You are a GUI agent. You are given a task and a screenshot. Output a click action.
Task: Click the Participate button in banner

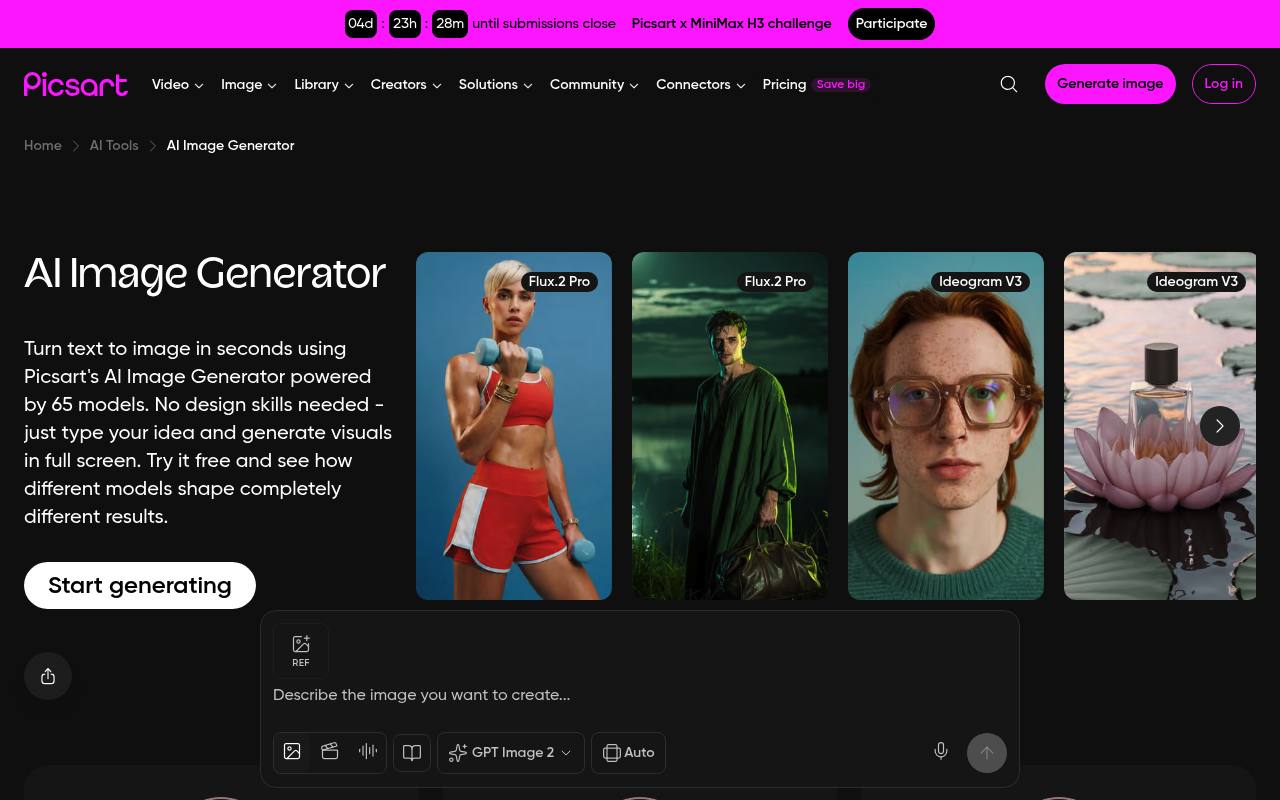891,24
